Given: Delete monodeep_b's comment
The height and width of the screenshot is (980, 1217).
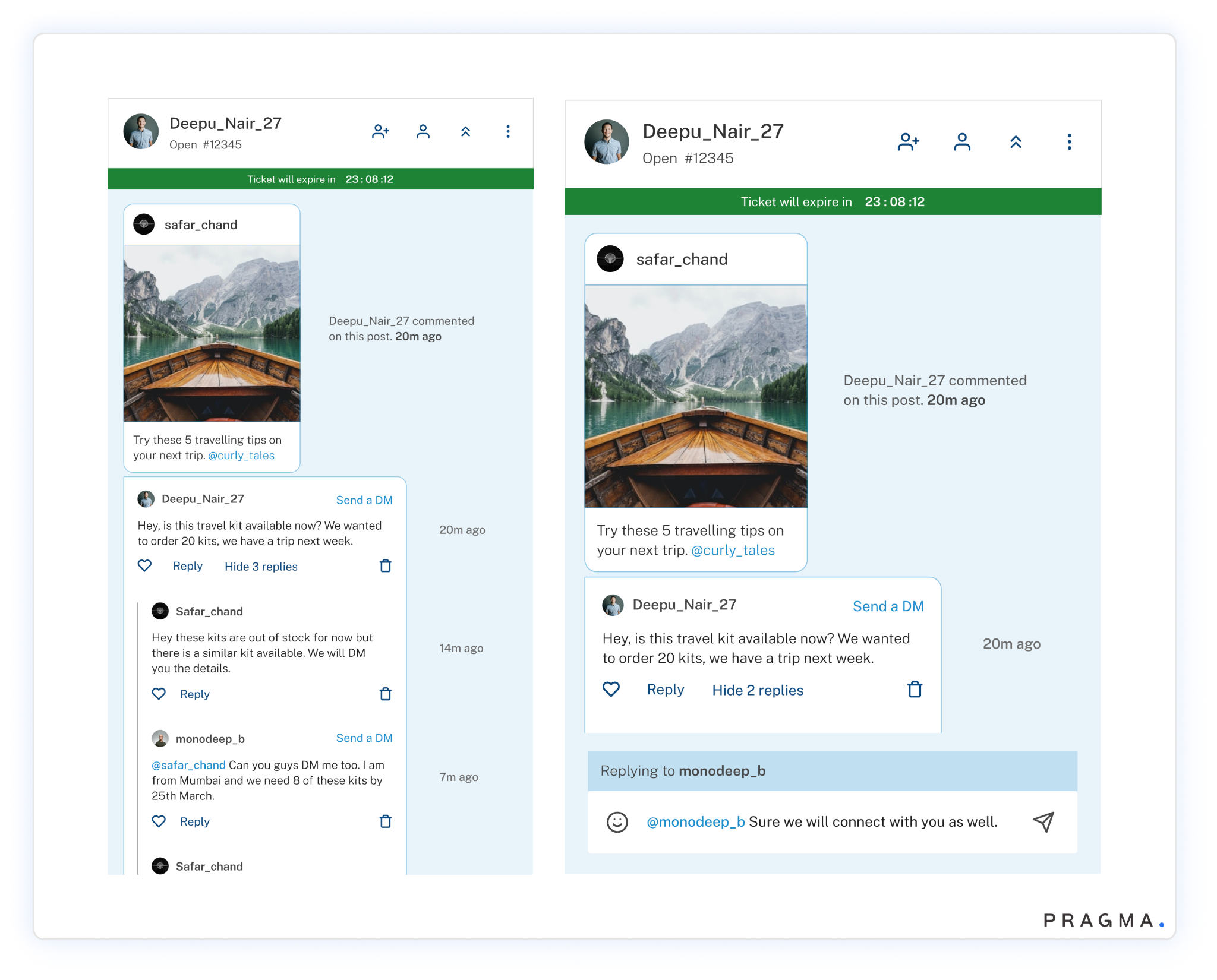Looking at the screenshot, I should coord(386,821).
